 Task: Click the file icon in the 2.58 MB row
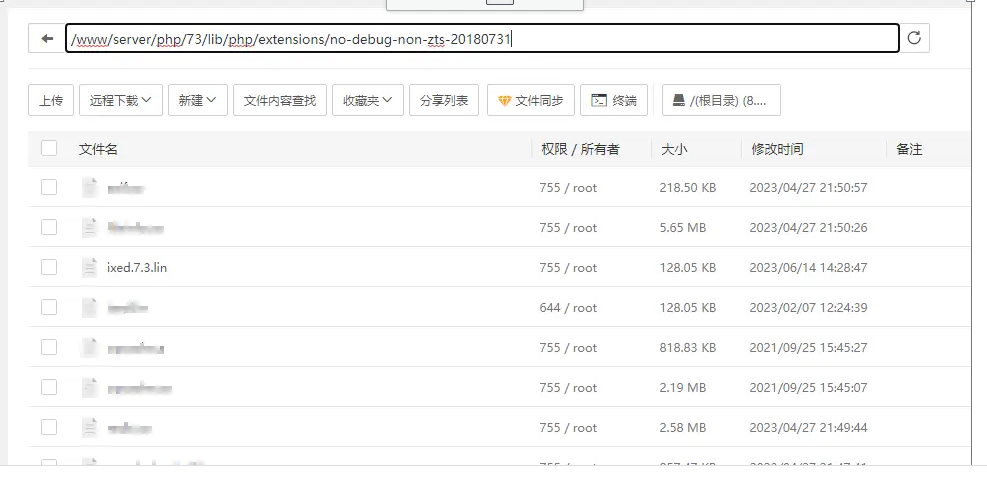(90, 428)
